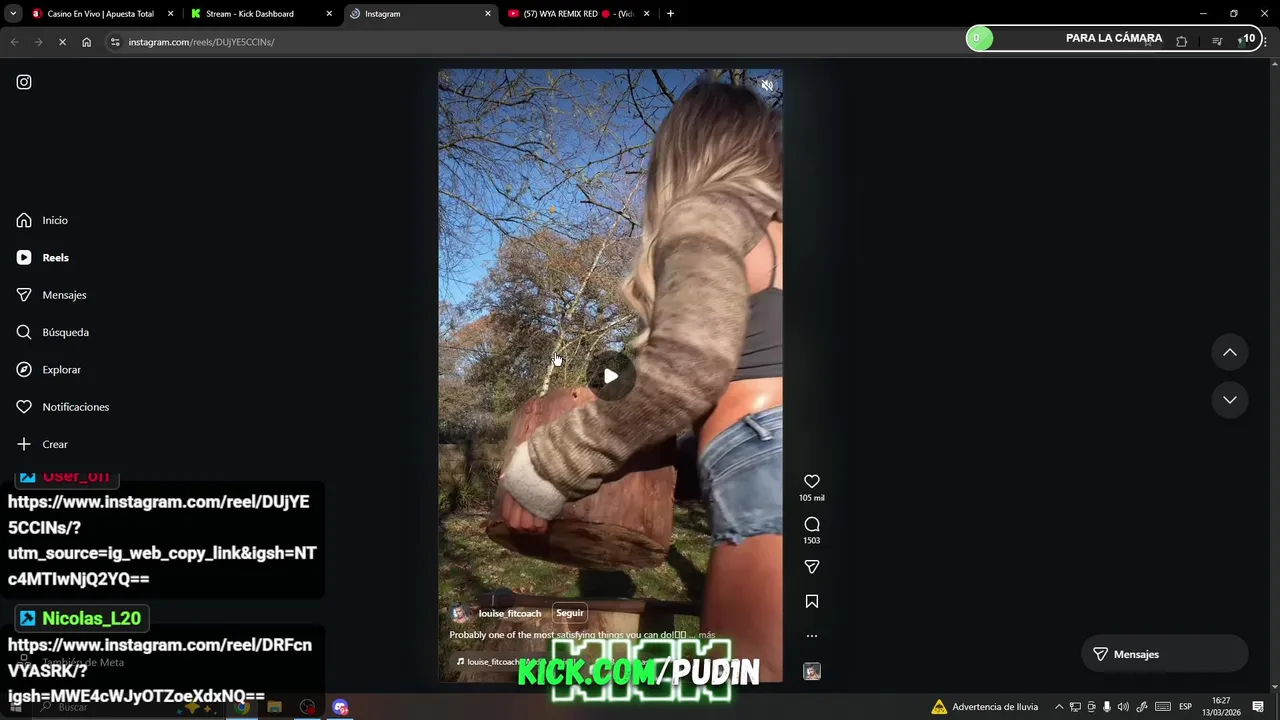
Task: Save the reel with the bookmark icon
Action: tap(812, 601)
